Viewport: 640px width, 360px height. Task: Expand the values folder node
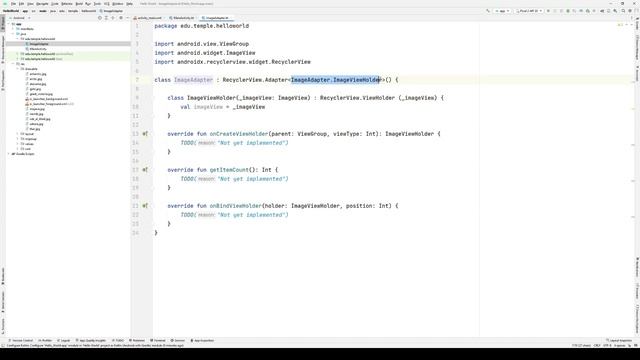[18, 144]
